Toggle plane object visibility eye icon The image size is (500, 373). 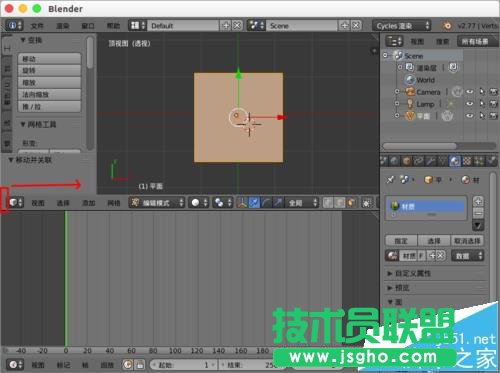pos(470,116)
